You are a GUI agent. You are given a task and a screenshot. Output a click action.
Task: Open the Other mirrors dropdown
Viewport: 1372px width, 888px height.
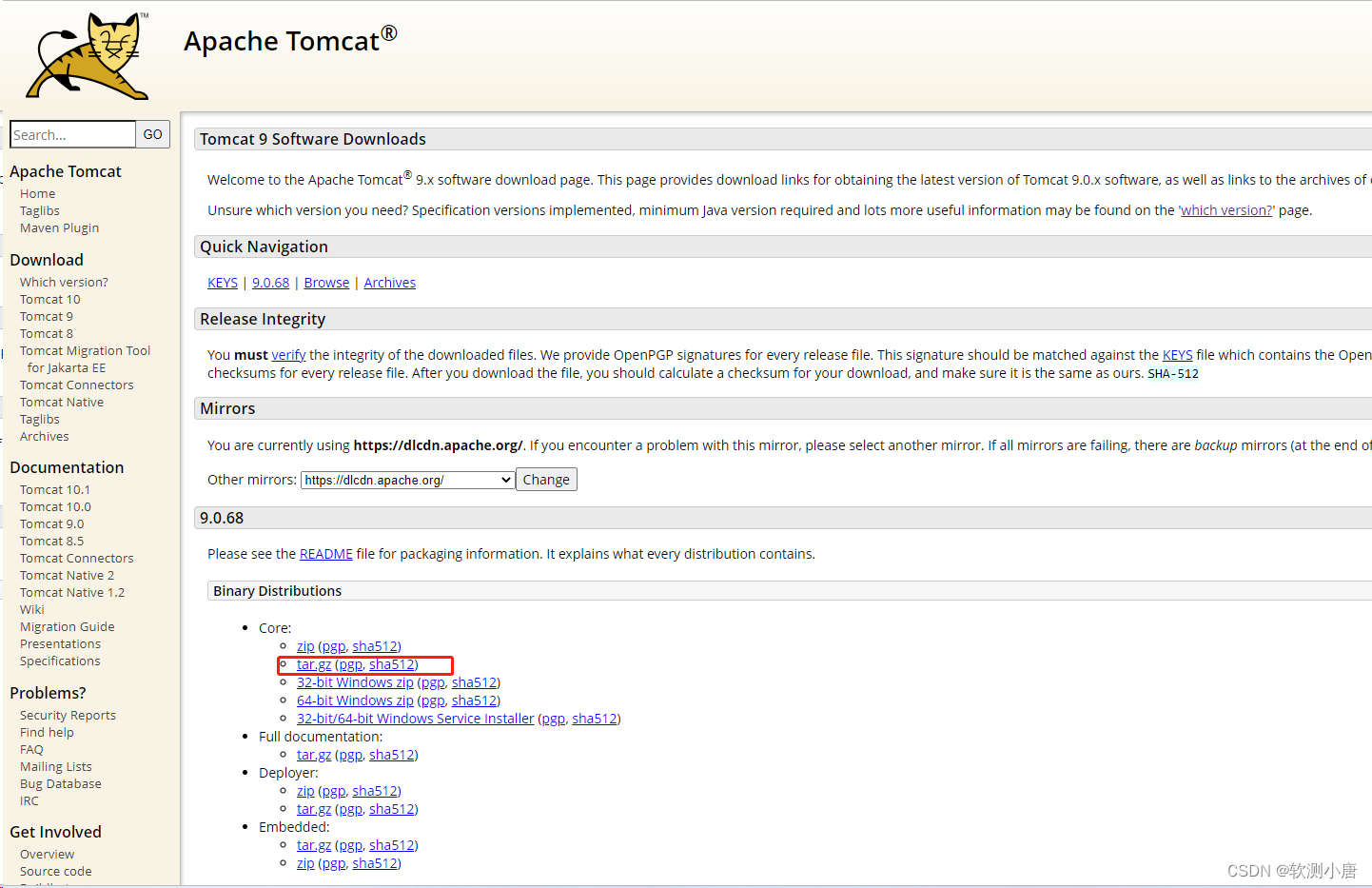pos(407,479)
